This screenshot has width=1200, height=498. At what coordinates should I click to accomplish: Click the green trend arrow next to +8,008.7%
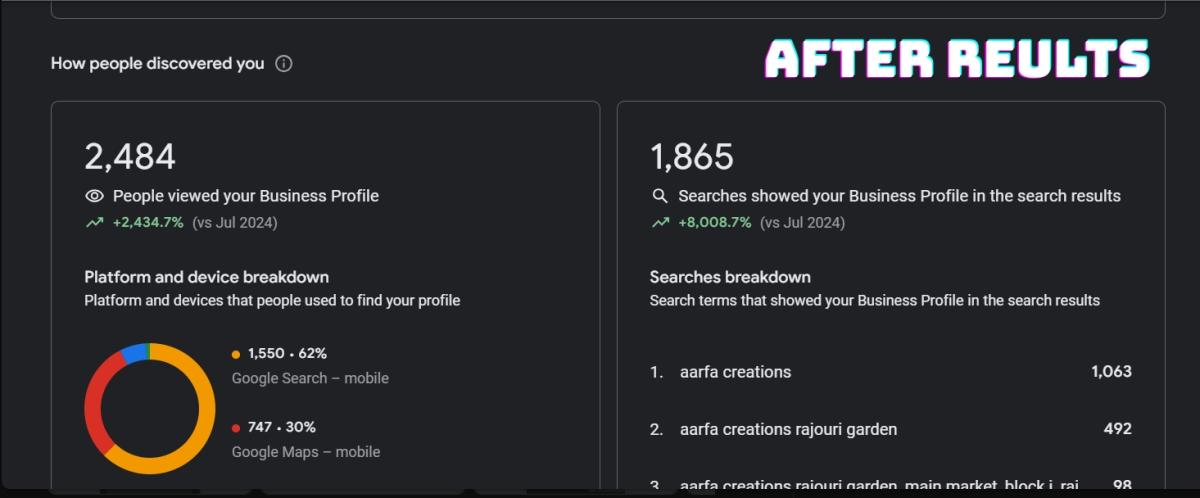point(660,223)
